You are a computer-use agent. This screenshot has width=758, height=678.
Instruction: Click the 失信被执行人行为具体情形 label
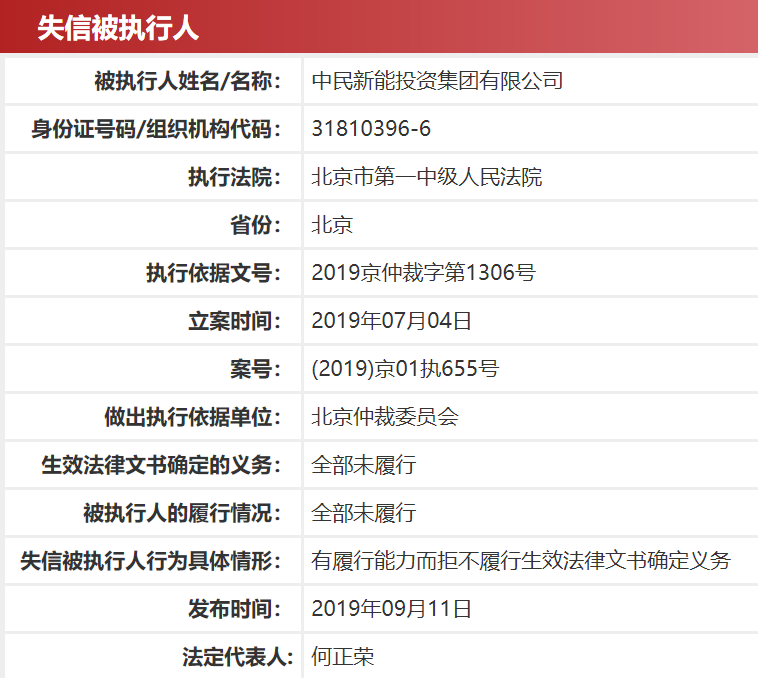click(x=151, y=561)
